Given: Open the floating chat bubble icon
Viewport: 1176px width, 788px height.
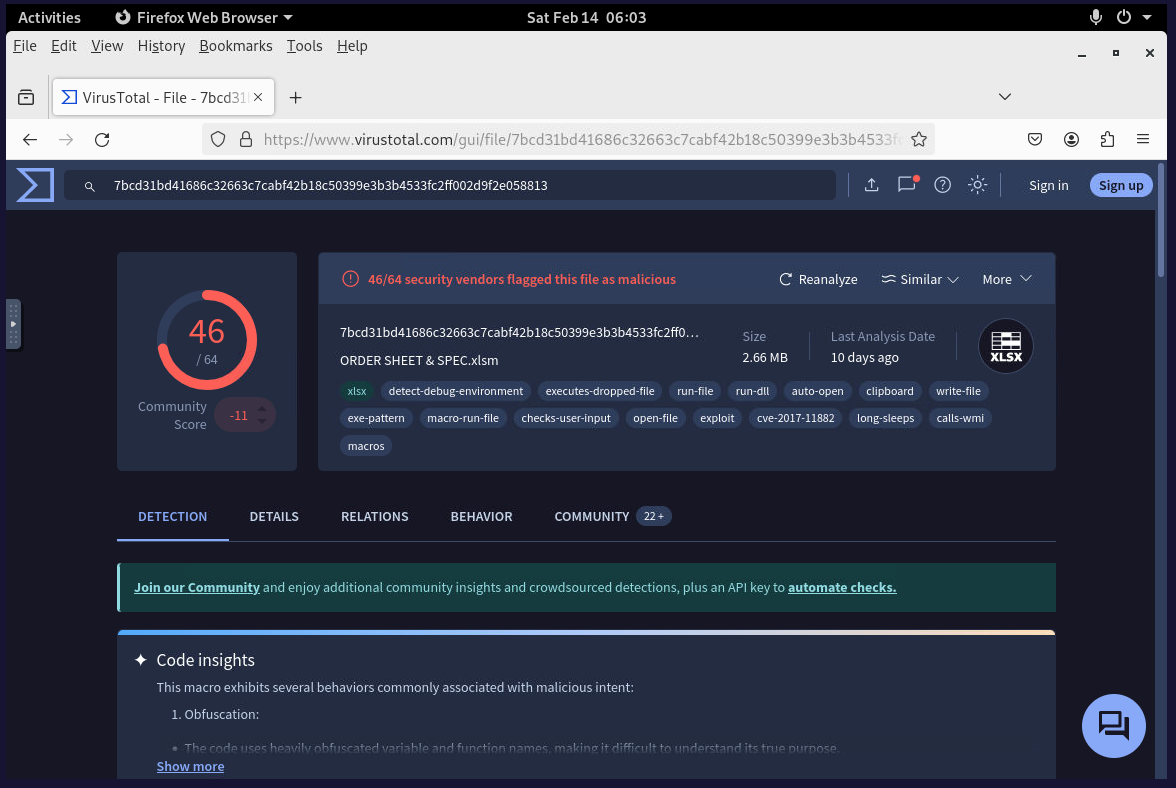Looking at the screenshot, I should tap(1113, 725).
